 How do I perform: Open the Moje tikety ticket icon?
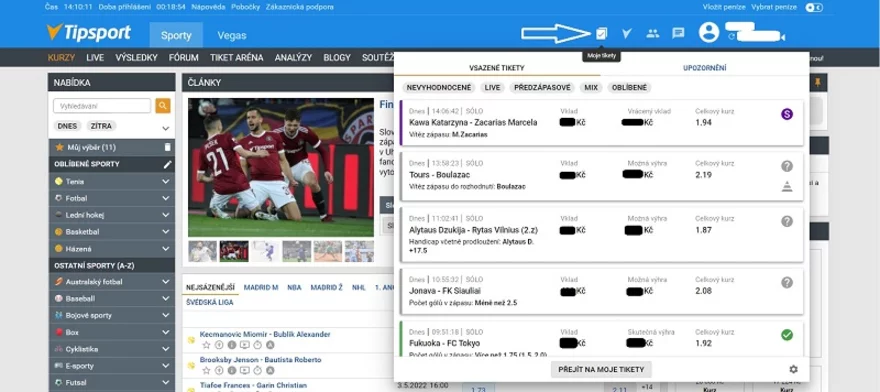(601, 33)
